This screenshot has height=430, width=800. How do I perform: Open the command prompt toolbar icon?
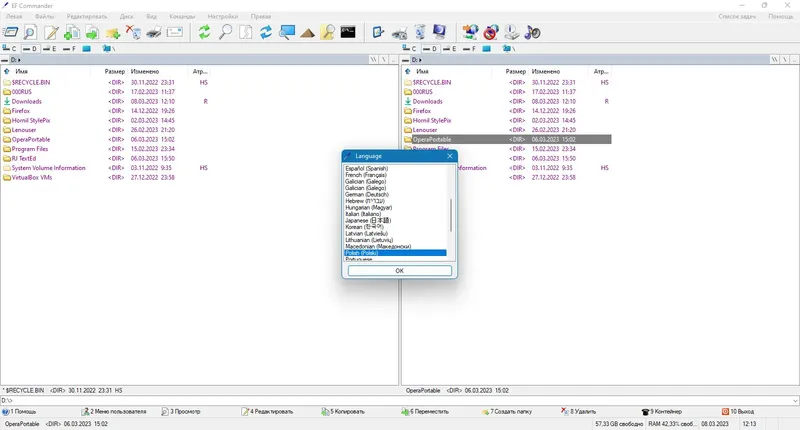(x=348, y=33)
